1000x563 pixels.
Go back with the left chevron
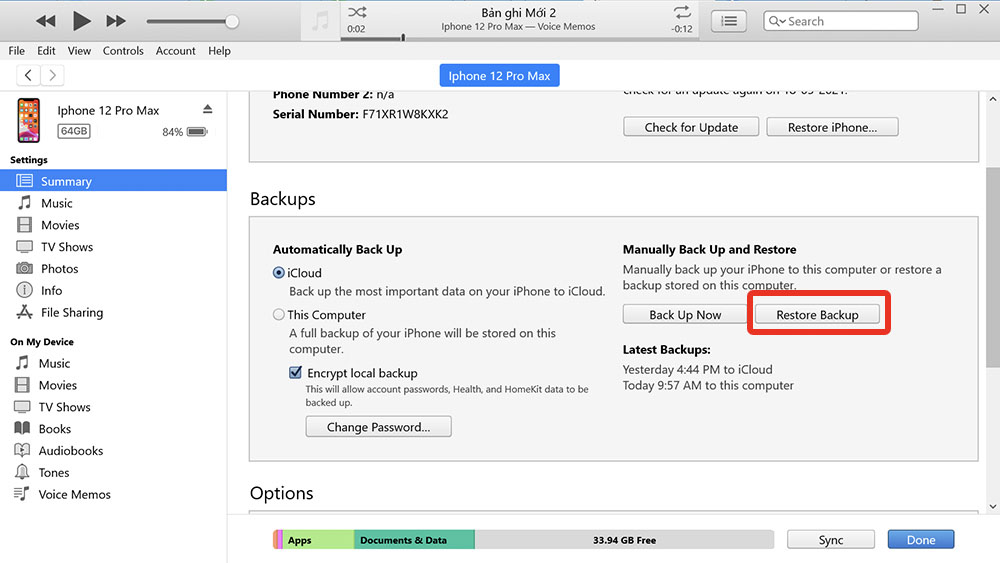coord(28,75)
